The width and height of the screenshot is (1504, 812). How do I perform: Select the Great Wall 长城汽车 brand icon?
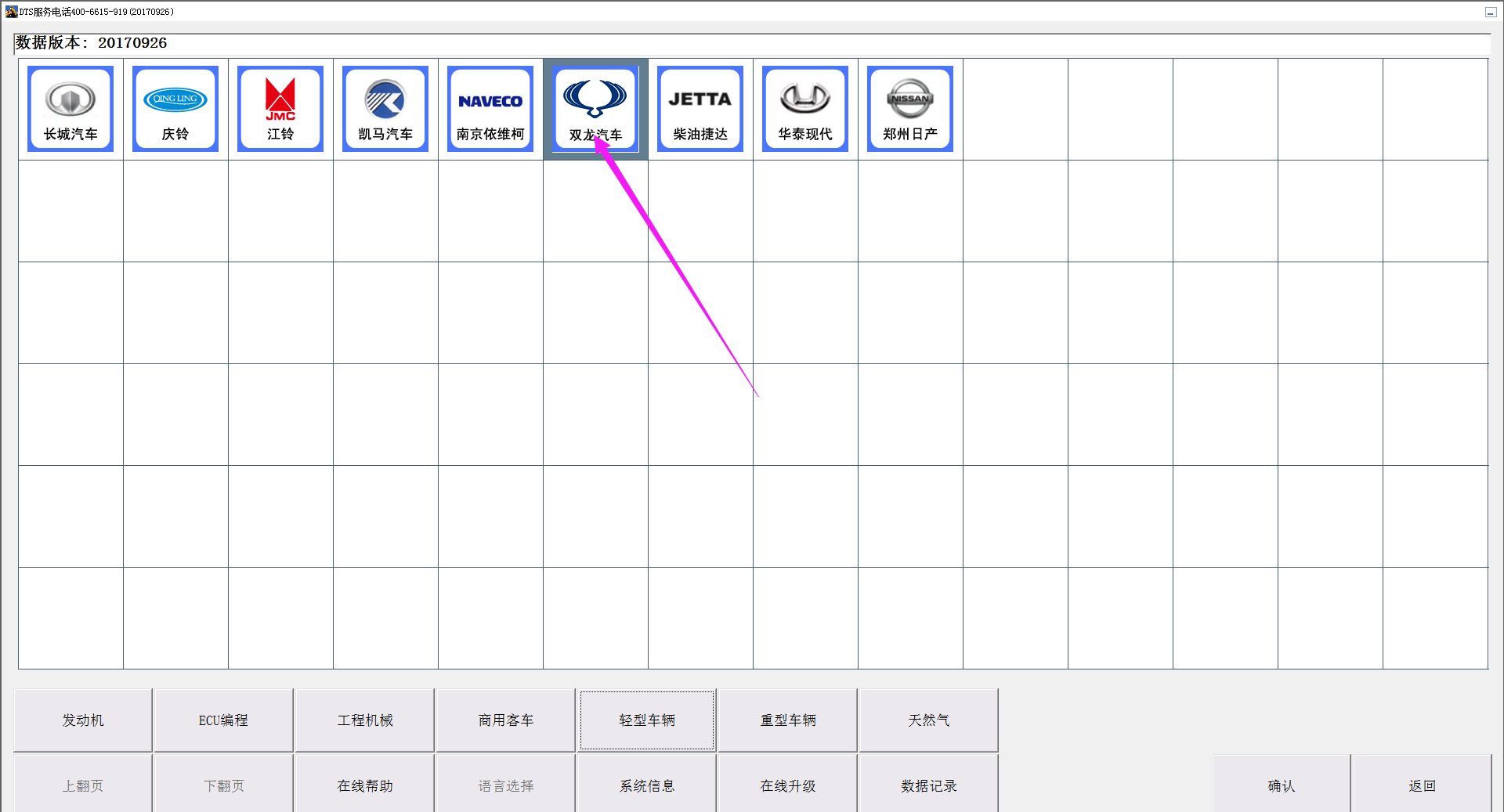pos(70,109)
